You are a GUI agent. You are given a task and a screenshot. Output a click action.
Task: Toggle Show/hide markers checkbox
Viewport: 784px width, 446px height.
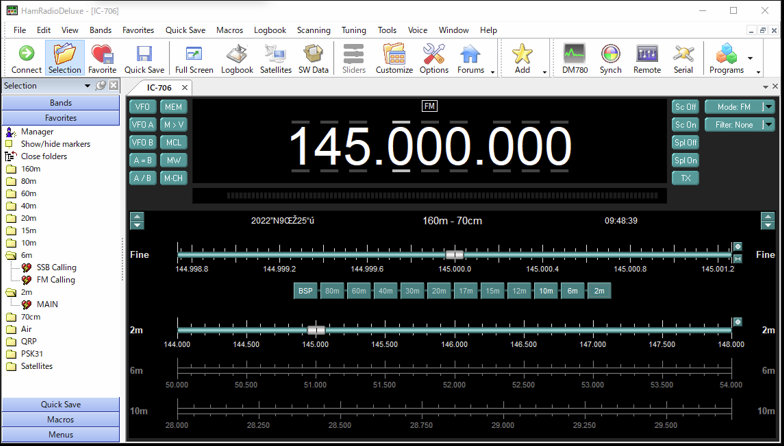[8, 144]
